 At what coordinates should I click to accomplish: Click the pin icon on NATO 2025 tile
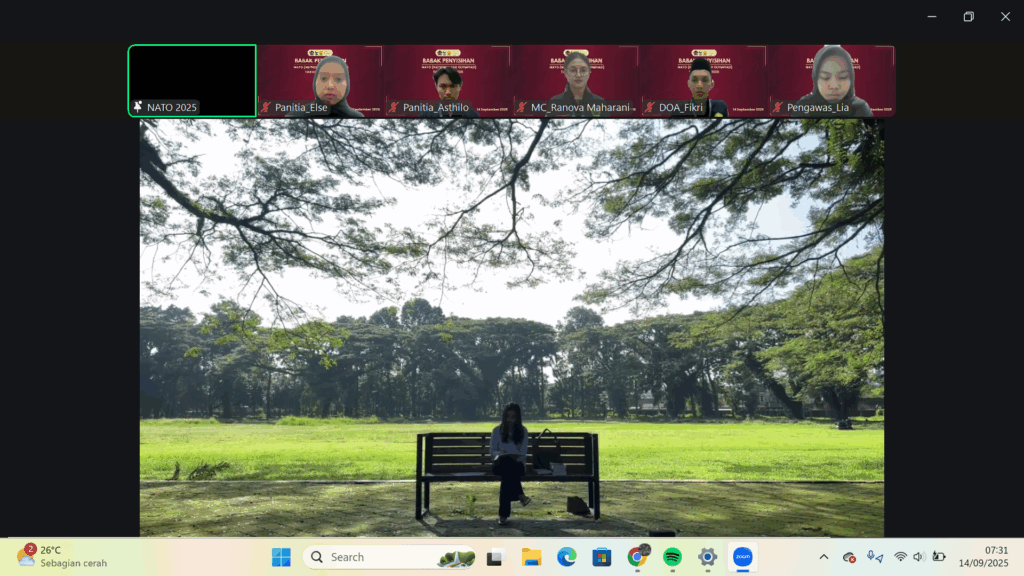[x=137, y=107]
